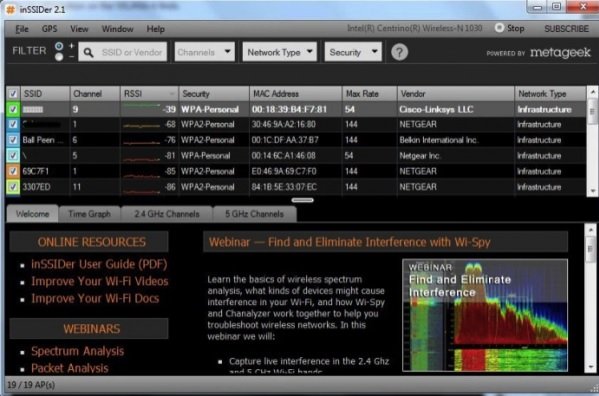The width and height of the screenshot is (599, 396).
Task: Click the SUBSCRIBE button
Action: (x=567, y=29)
